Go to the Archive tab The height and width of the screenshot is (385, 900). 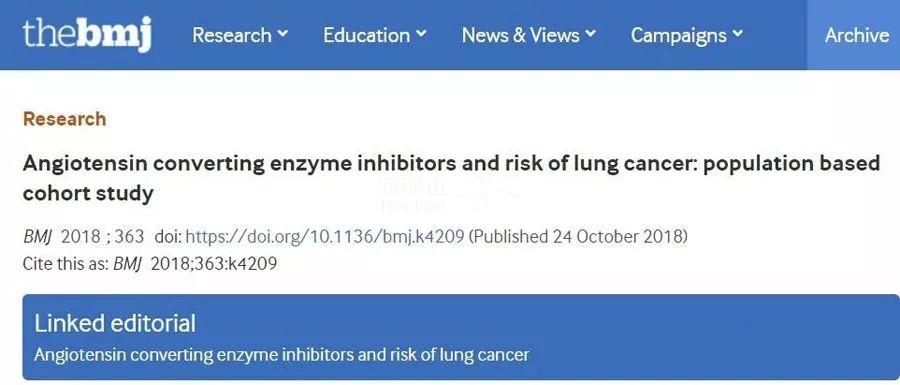click(x=856, y=35)
